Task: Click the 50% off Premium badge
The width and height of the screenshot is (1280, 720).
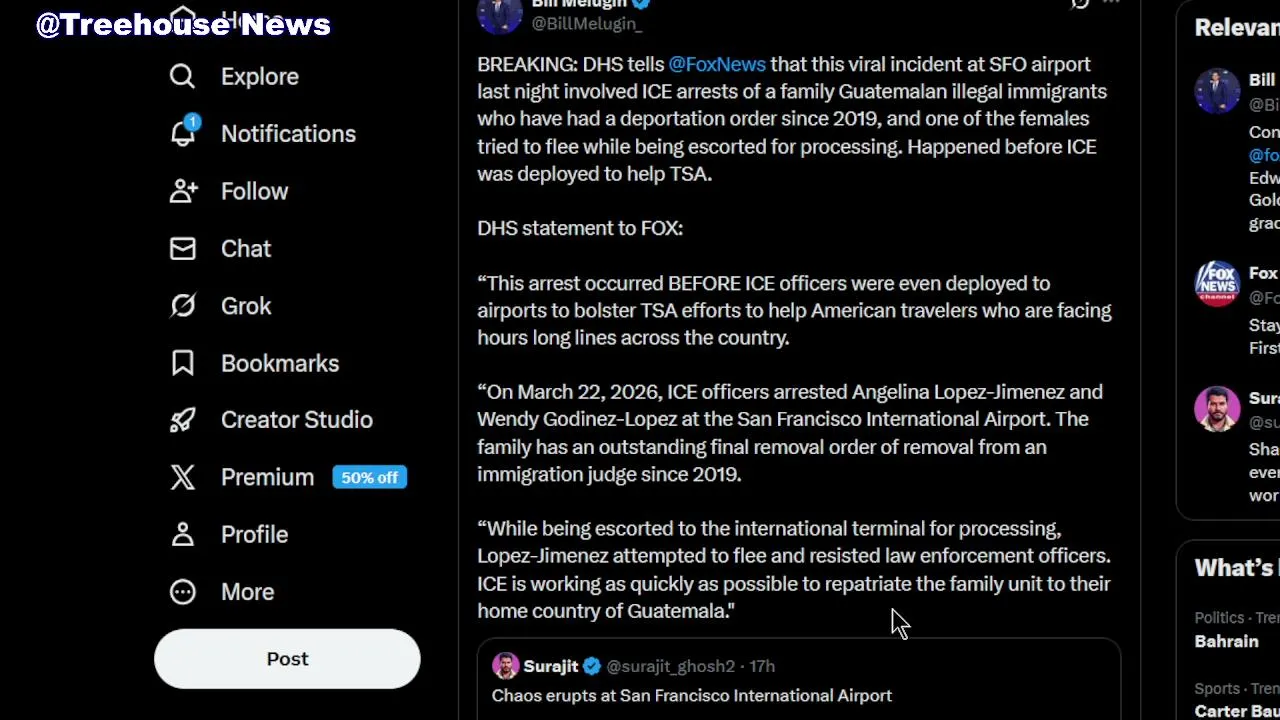Action: click(x=369, y=477)
